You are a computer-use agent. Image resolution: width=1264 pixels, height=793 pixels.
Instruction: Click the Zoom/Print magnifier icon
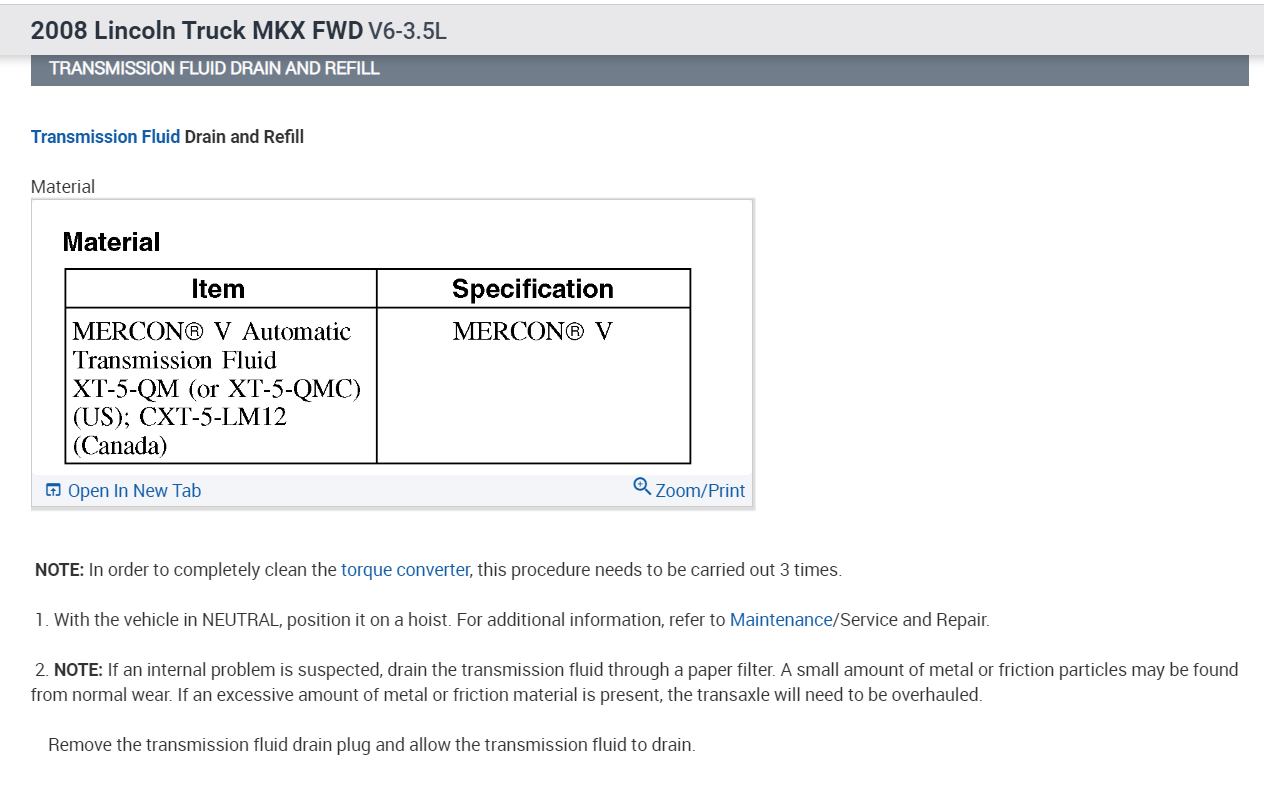pos(642,486)
